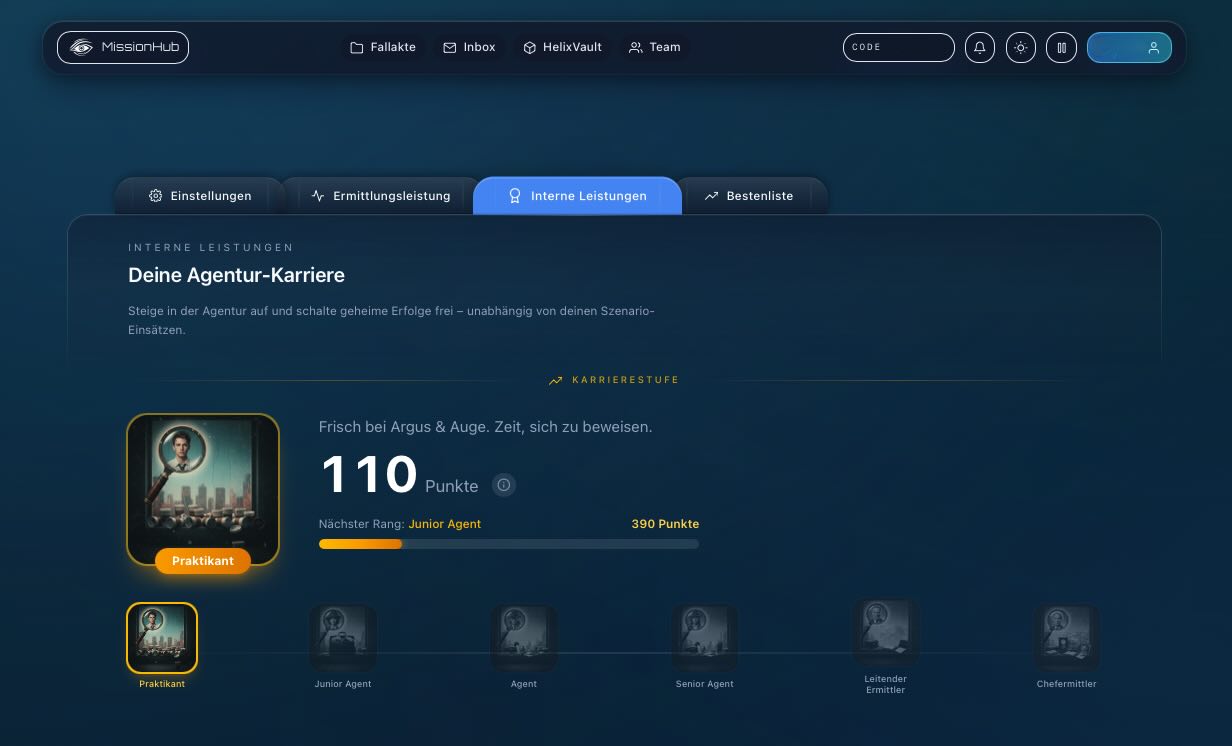Select the Junior Agent rank badge
The image size is (1232, 746).
[343, 637]
